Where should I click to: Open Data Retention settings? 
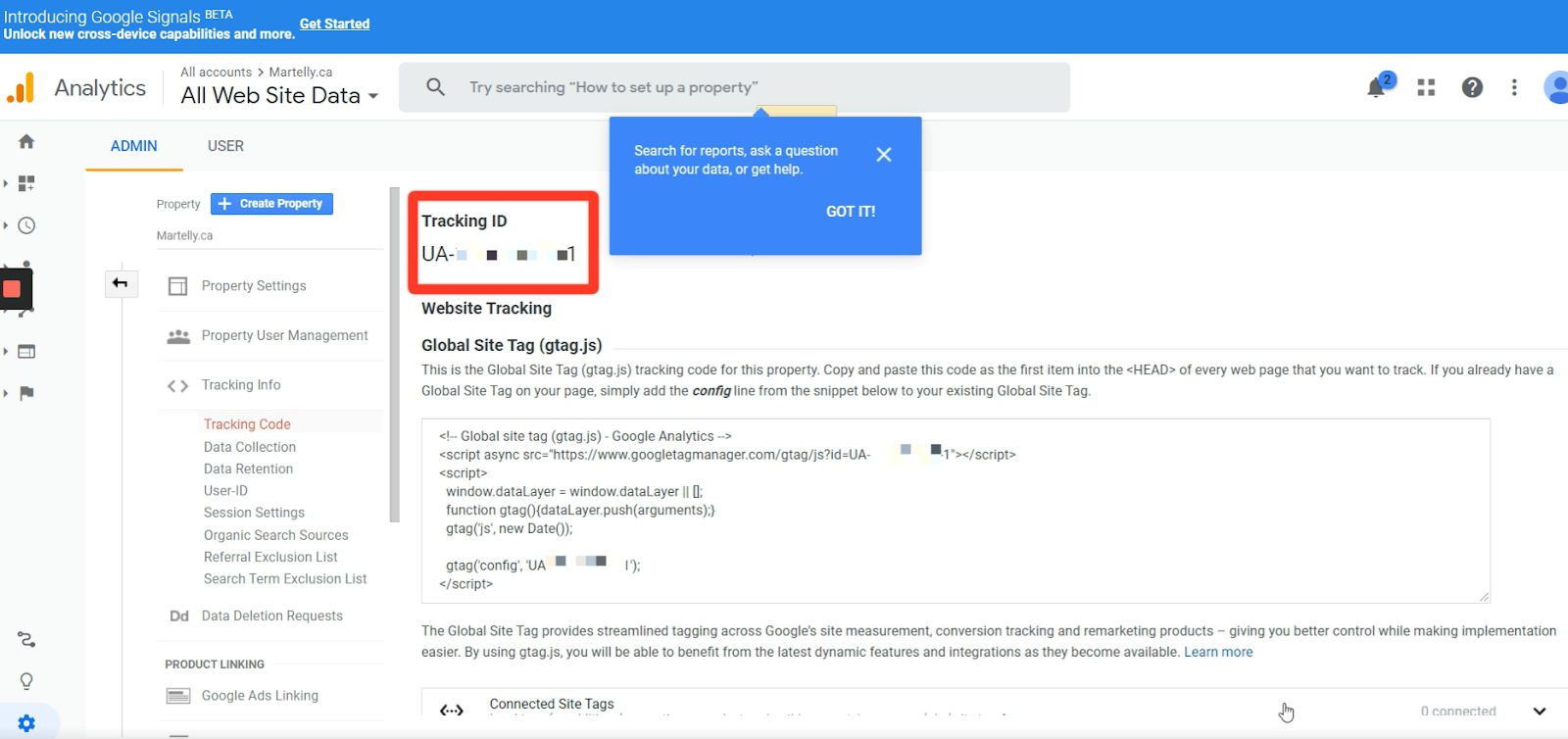pos(248,468)
